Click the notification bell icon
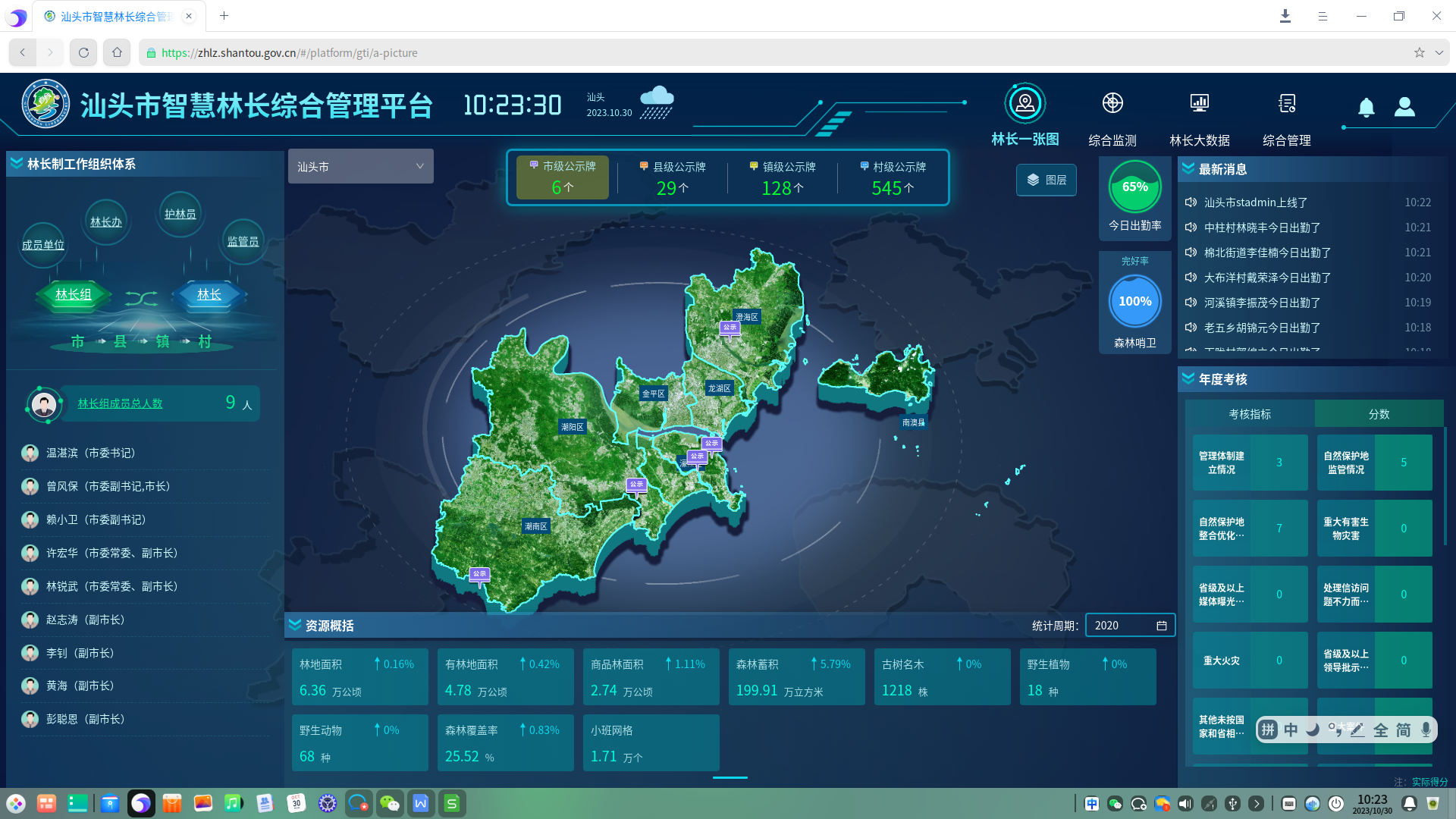 click(1366, 108)
